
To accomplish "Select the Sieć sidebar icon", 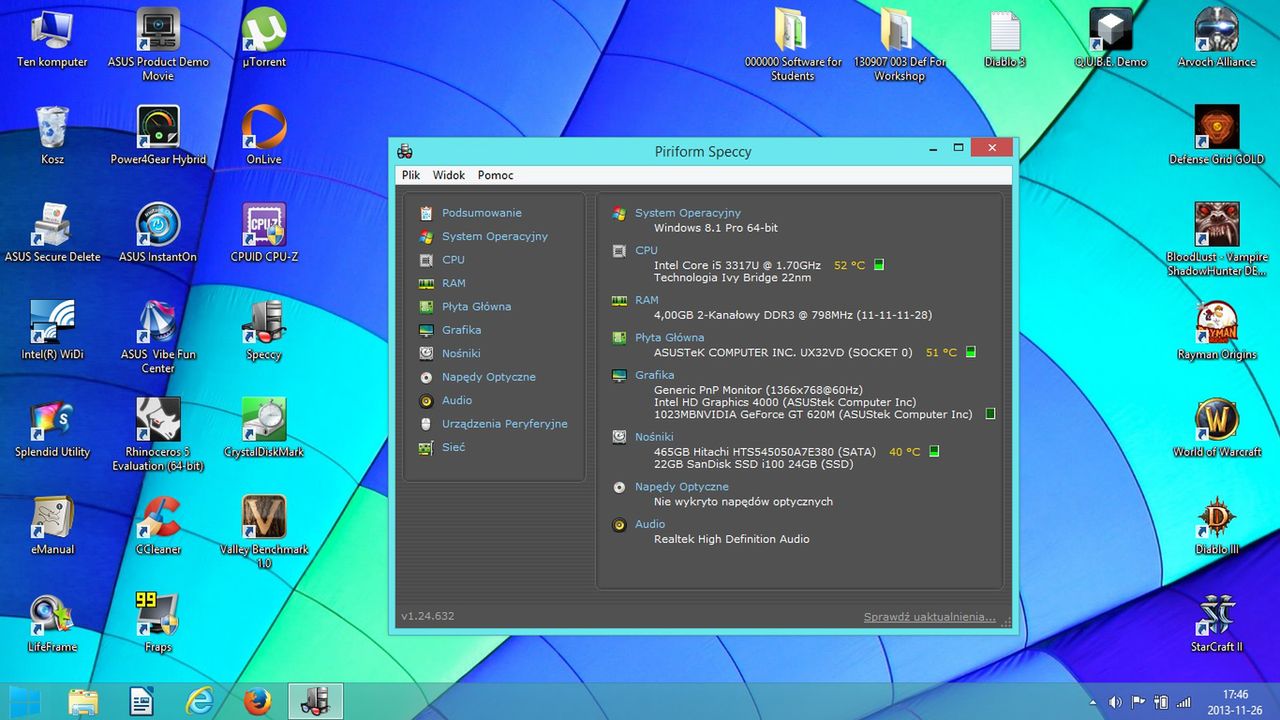I will pyautogui.click(x=426, y=447).
